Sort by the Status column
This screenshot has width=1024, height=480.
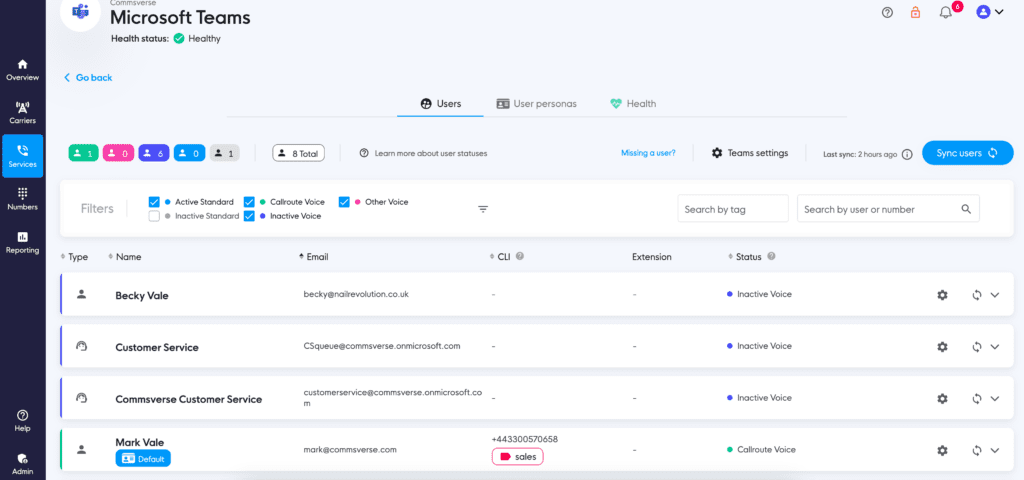point(745,257)
